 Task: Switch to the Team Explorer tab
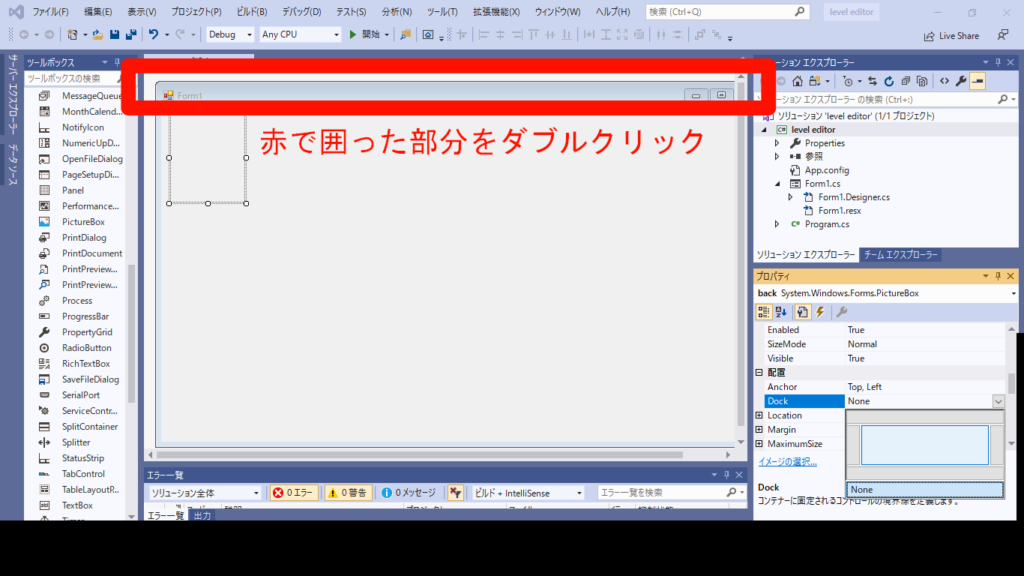coord(900,255)
